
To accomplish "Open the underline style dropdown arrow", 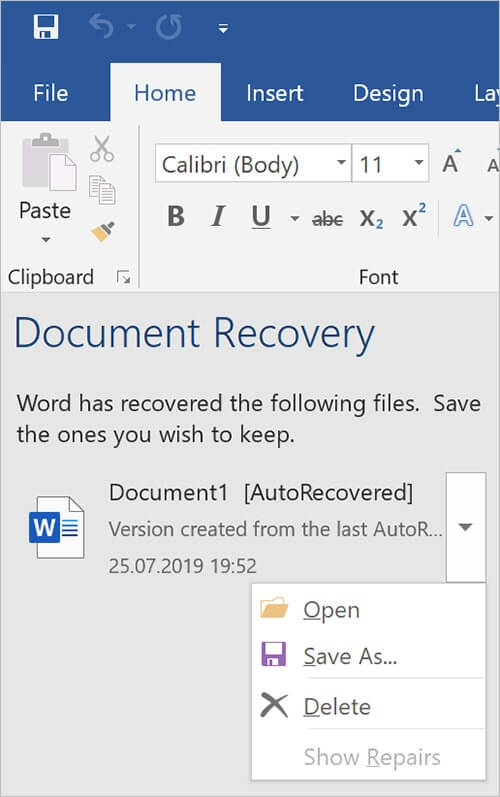I will (x=295, y=219).
